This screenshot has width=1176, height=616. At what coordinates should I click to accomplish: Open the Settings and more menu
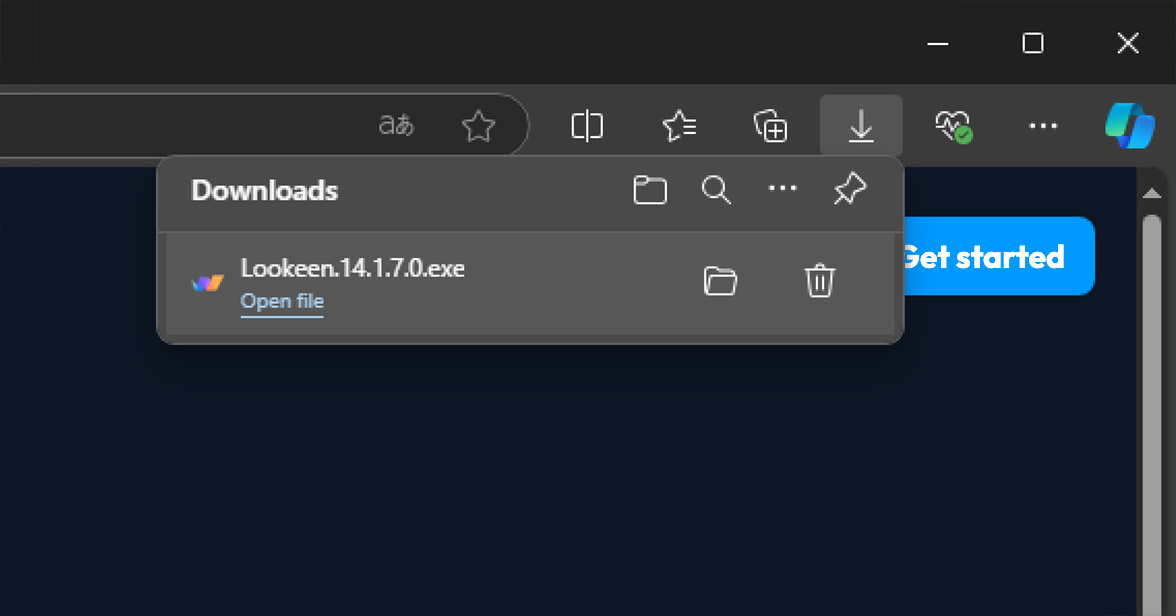[x=1043, y=126]
